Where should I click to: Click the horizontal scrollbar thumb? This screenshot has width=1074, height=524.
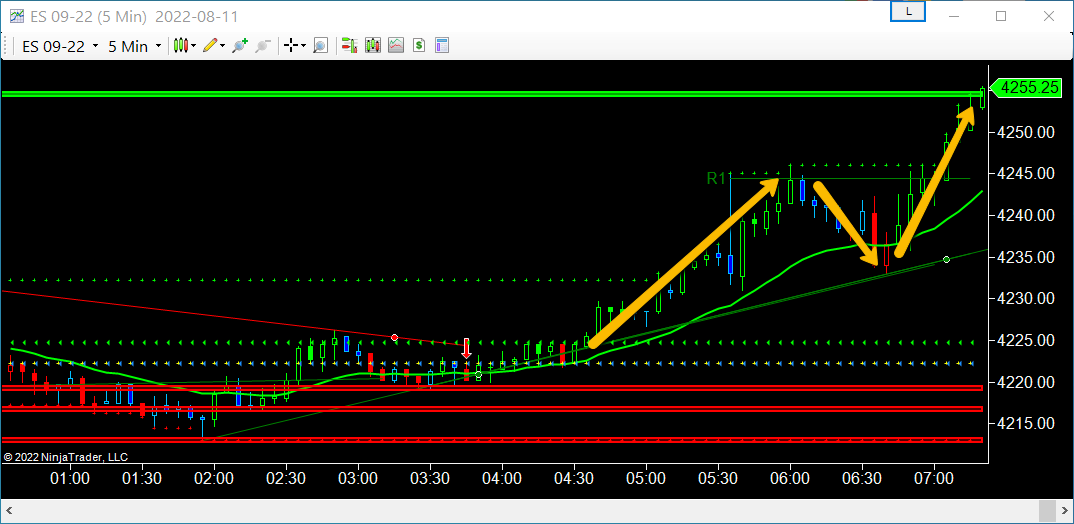[1047, 510]
